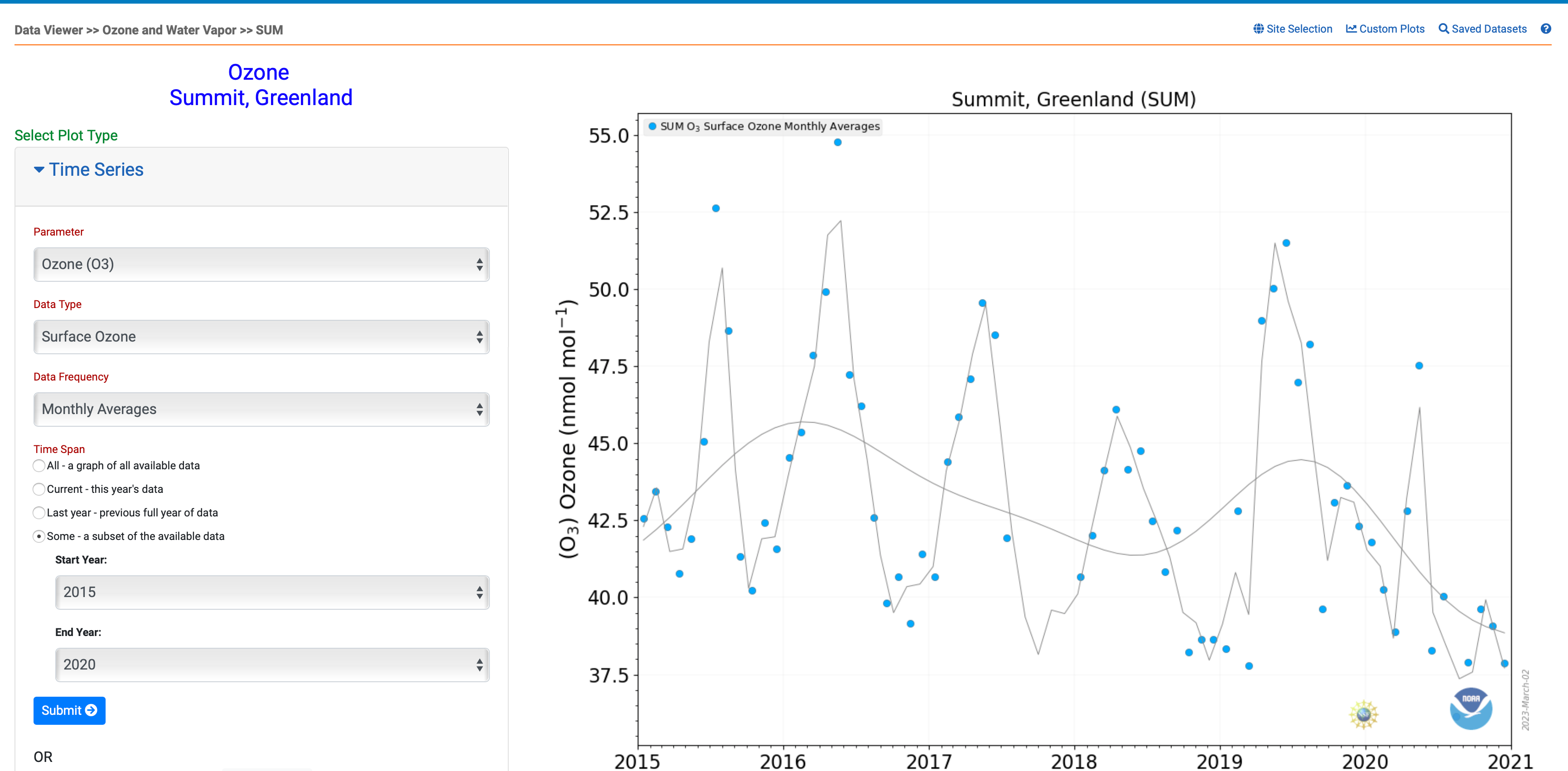
Task: Open the help question mark icon
Action: (1545, 29)
